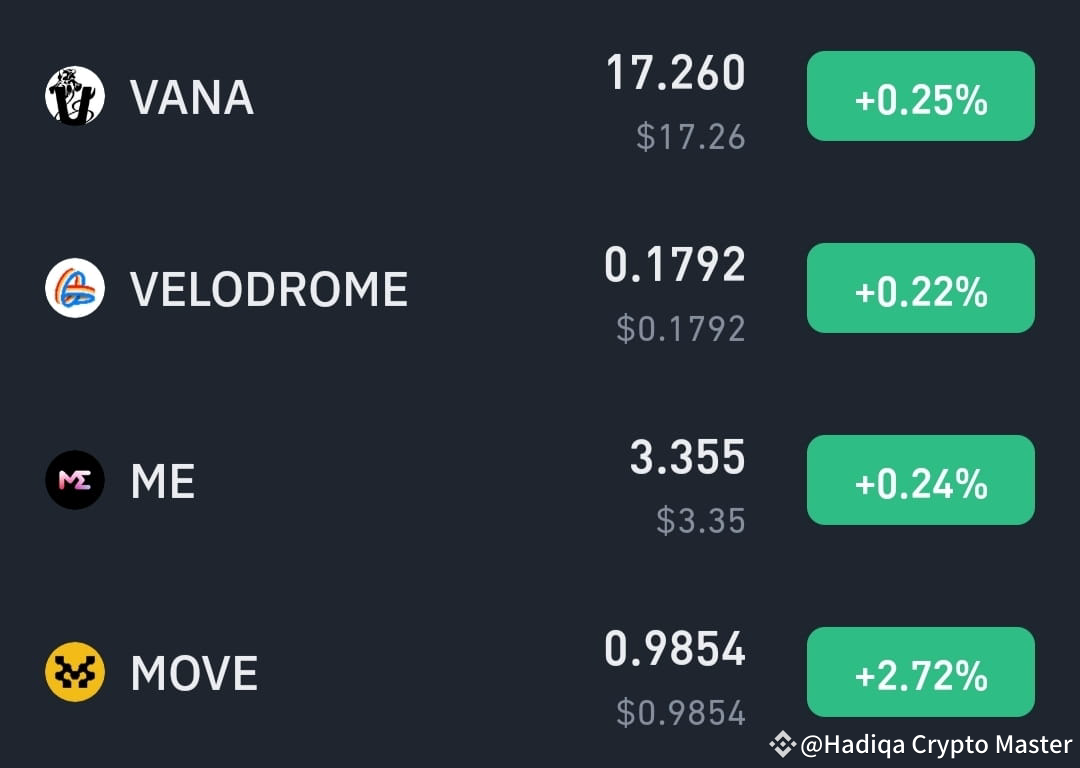The height and width of the screenshot is (768, 1080).
Task: Tap the +0.22% change button for VELODROME
Action: click(x=921, y=288)
